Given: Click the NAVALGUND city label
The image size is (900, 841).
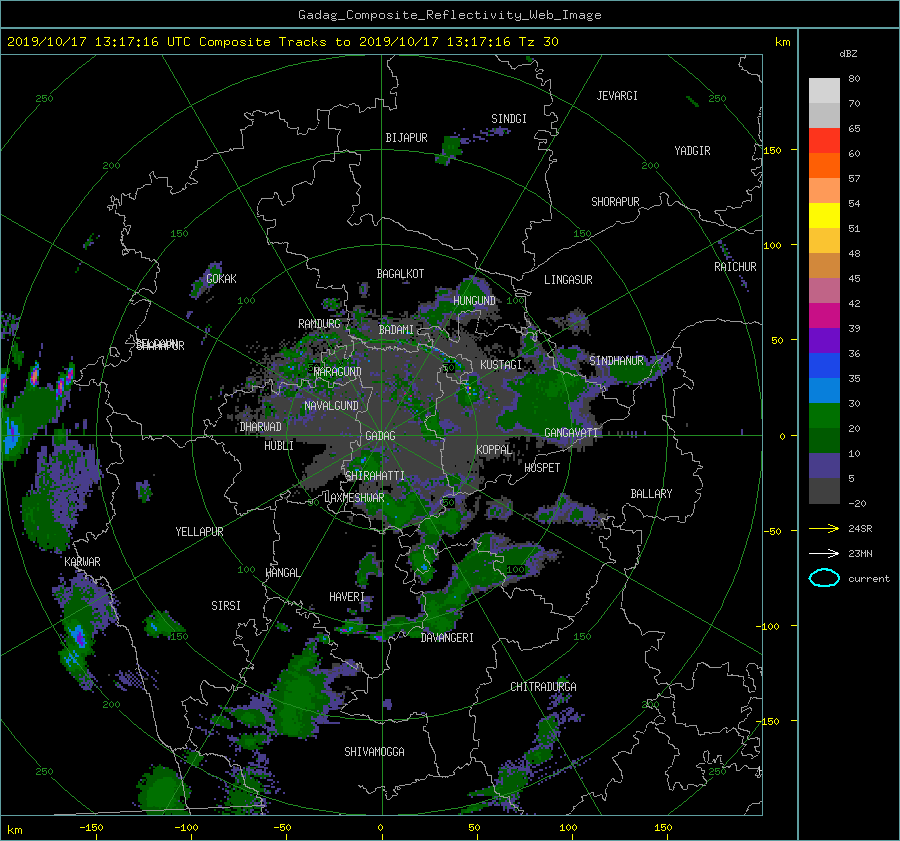Looking at the screenshot, I should pos(331,406).
